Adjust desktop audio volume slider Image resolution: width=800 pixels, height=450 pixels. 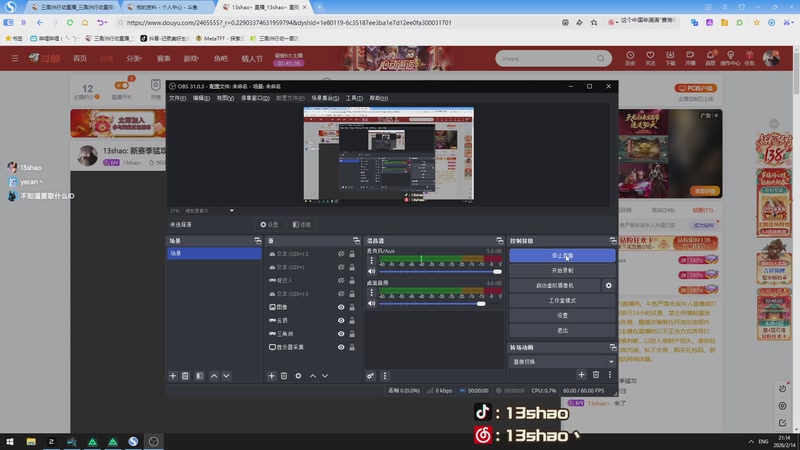440,304
